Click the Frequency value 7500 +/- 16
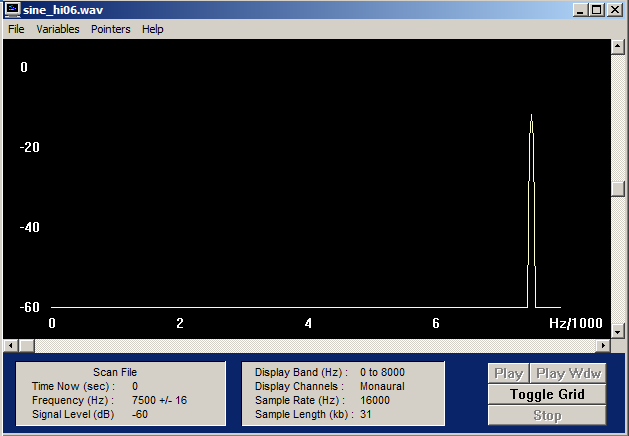This screenshot has height=436, width=629. 159,400
